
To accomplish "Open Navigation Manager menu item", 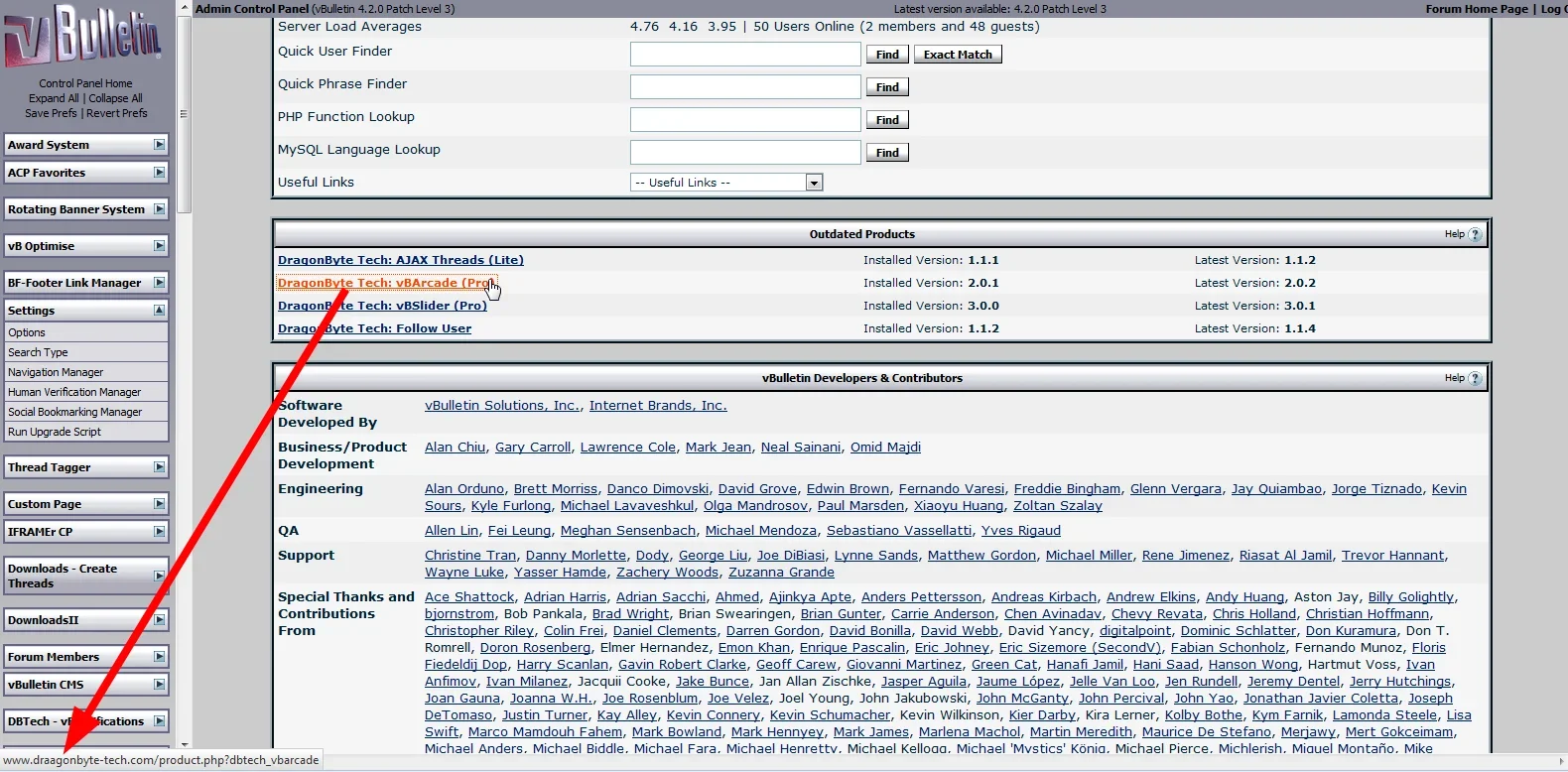I will click(x=86, y=372).
